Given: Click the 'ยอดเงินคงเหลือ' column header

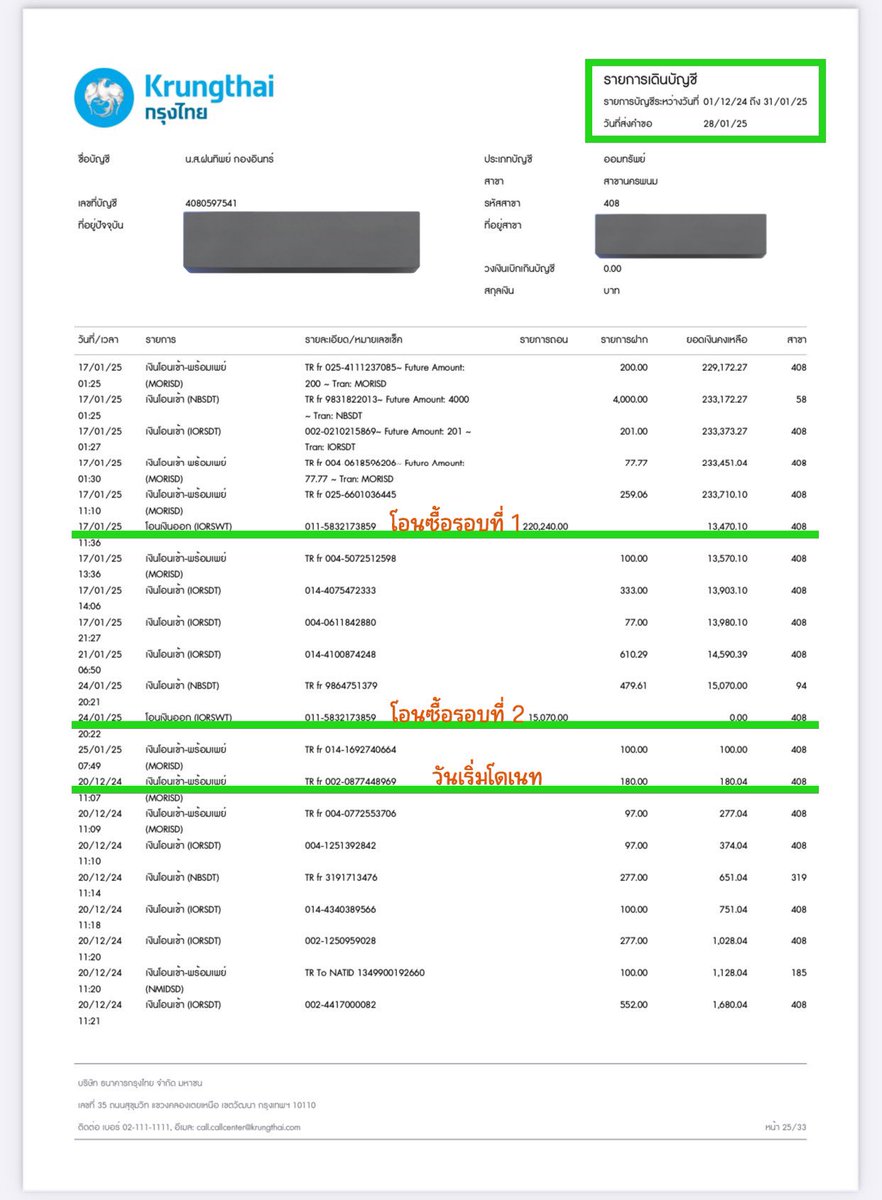Looking at the screenshot, I should (718, 340).
